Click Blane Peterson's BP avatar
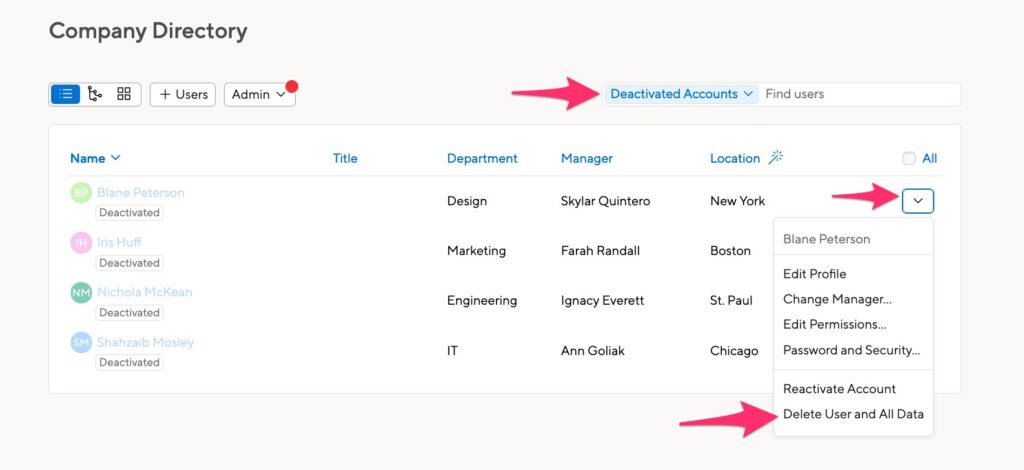The height and width of the screenshot is (470, 1024). [x=81, y=193]
